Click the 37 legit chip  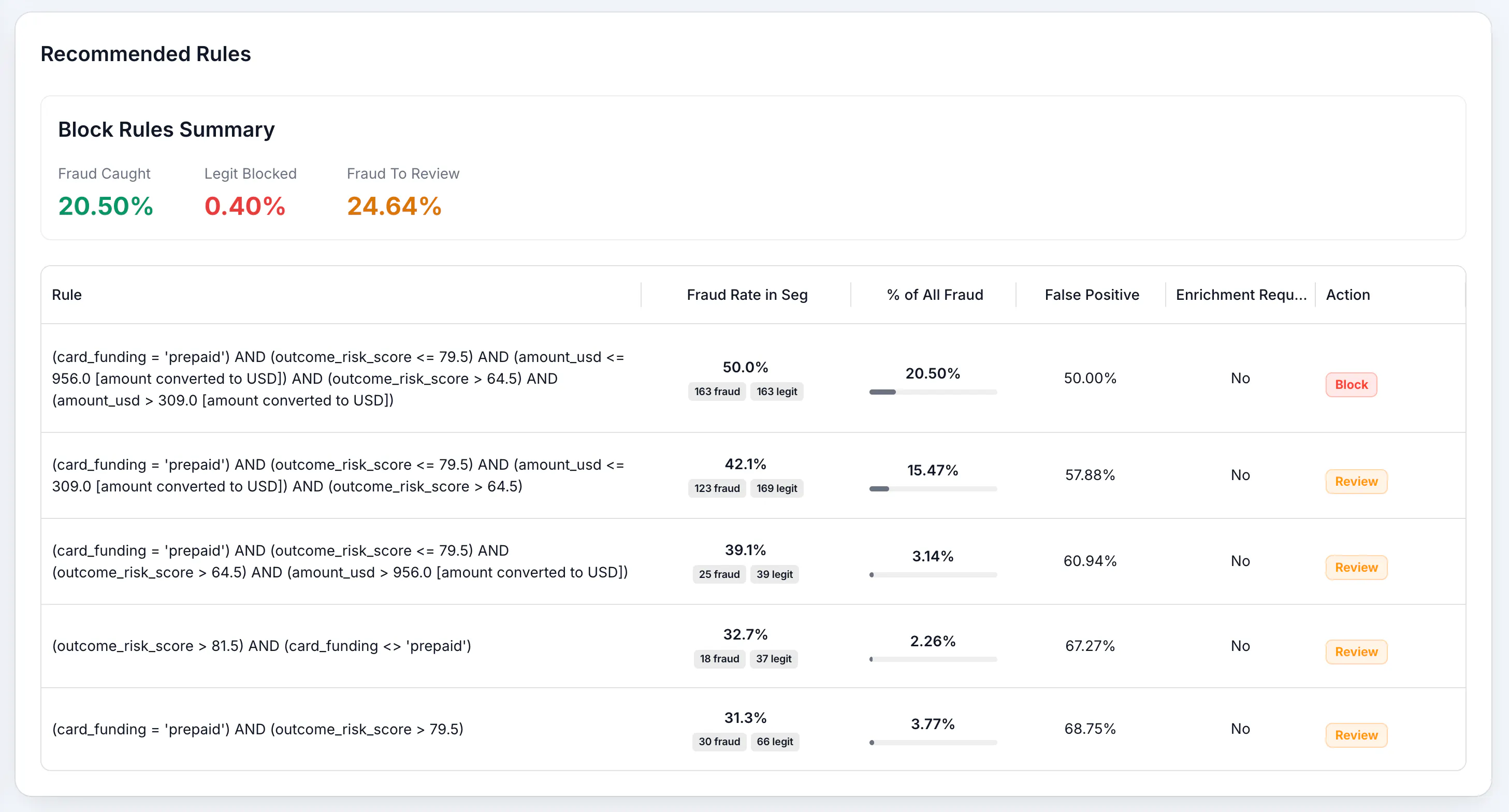click(773, 659)
